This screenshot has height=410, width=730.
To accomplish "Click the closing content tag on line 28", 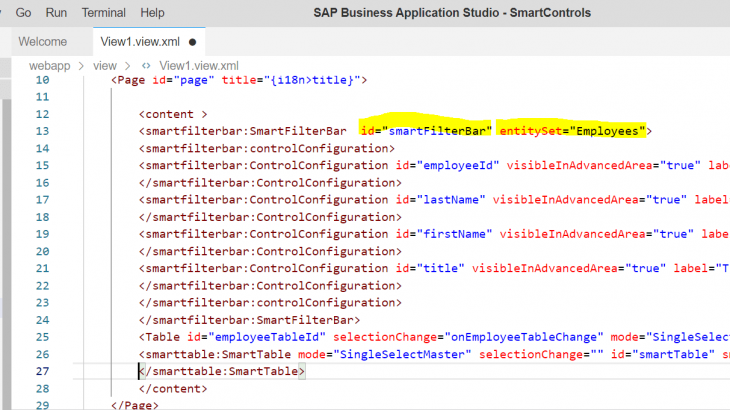I will pyautogui.click(x=173, y=389).
